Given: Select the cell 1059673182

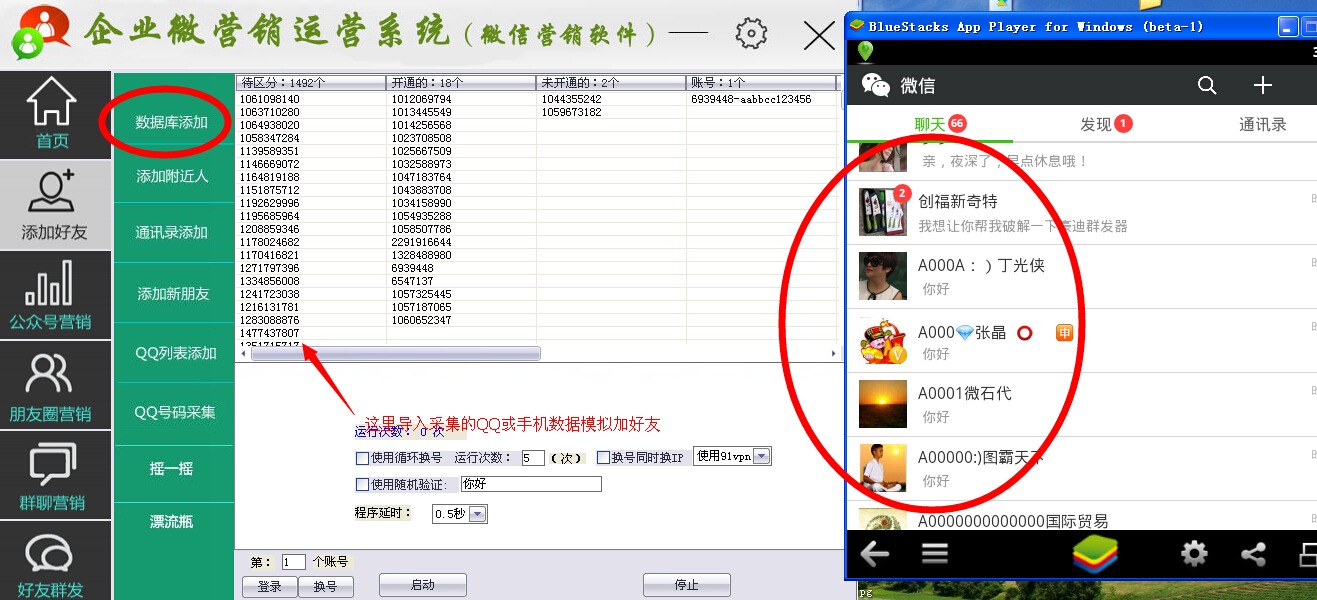Looking at the screenshot, I should coord(611,112).
